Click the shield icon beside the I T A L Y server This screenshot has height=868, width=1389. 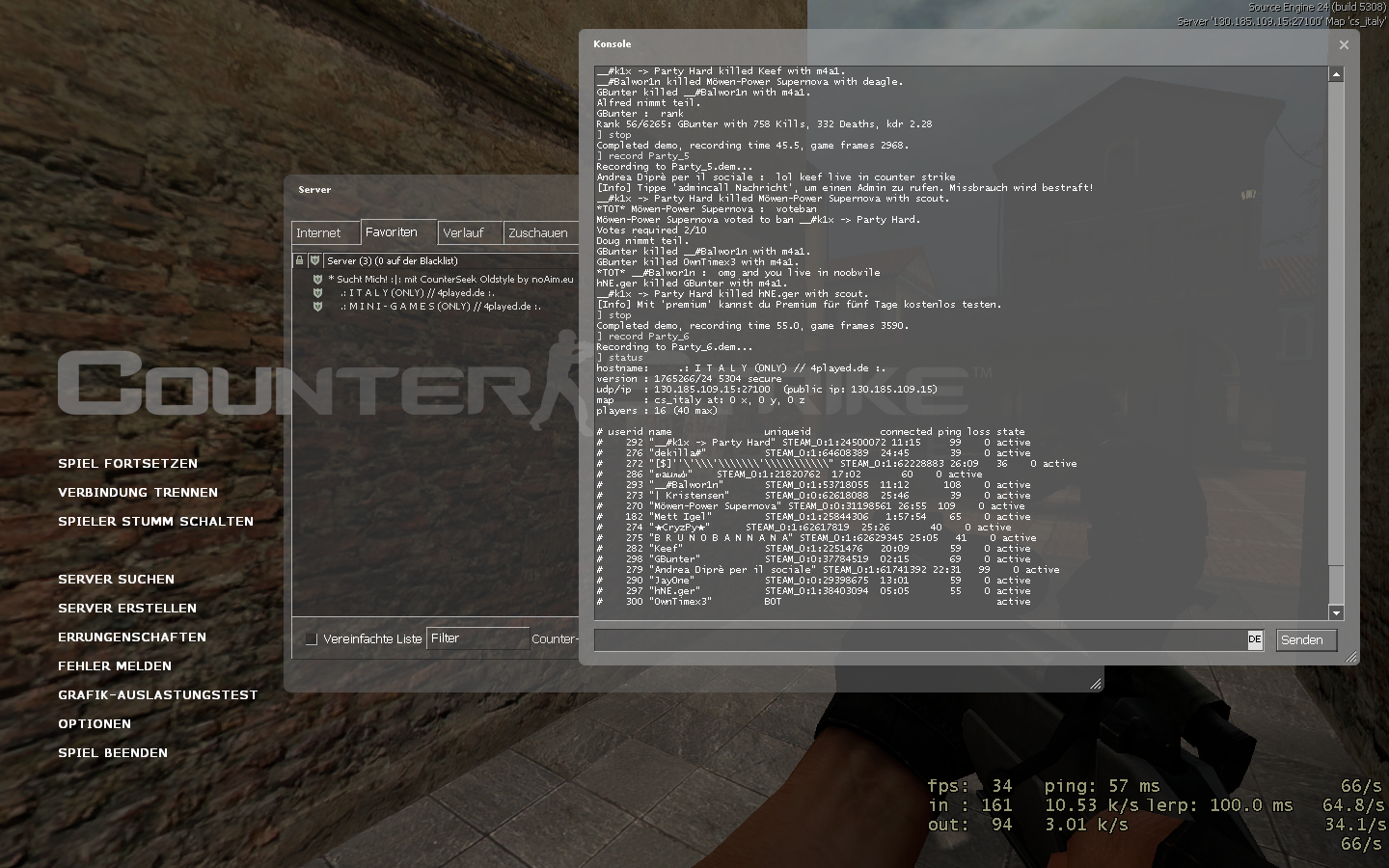(x=317, y=292)
